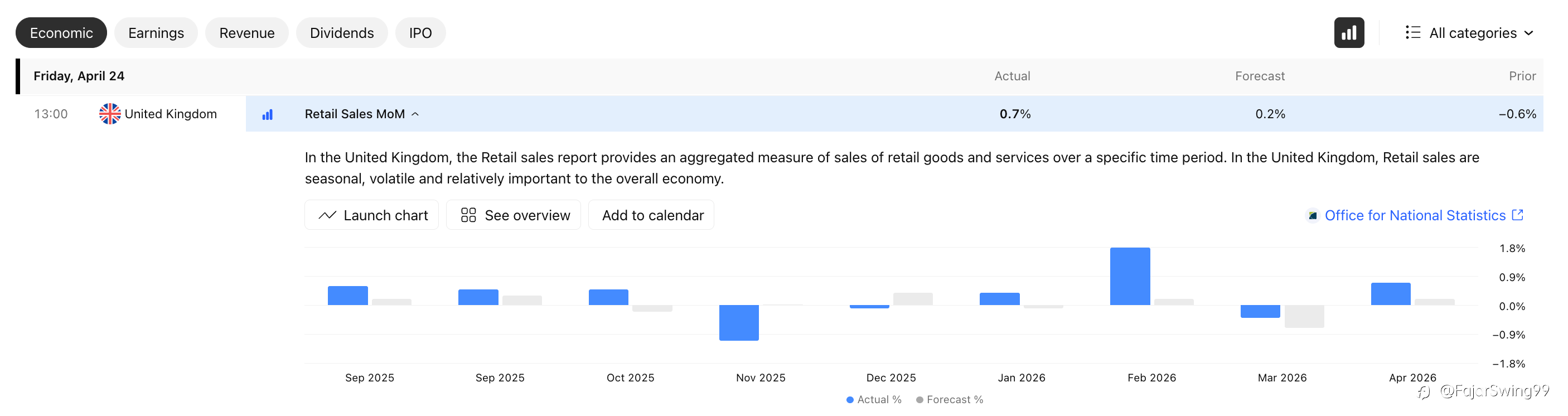Click the blue importance bars icon
The height and width of the screenshot is (416, 1568).
pyautogui.click(x=267, y=114)
